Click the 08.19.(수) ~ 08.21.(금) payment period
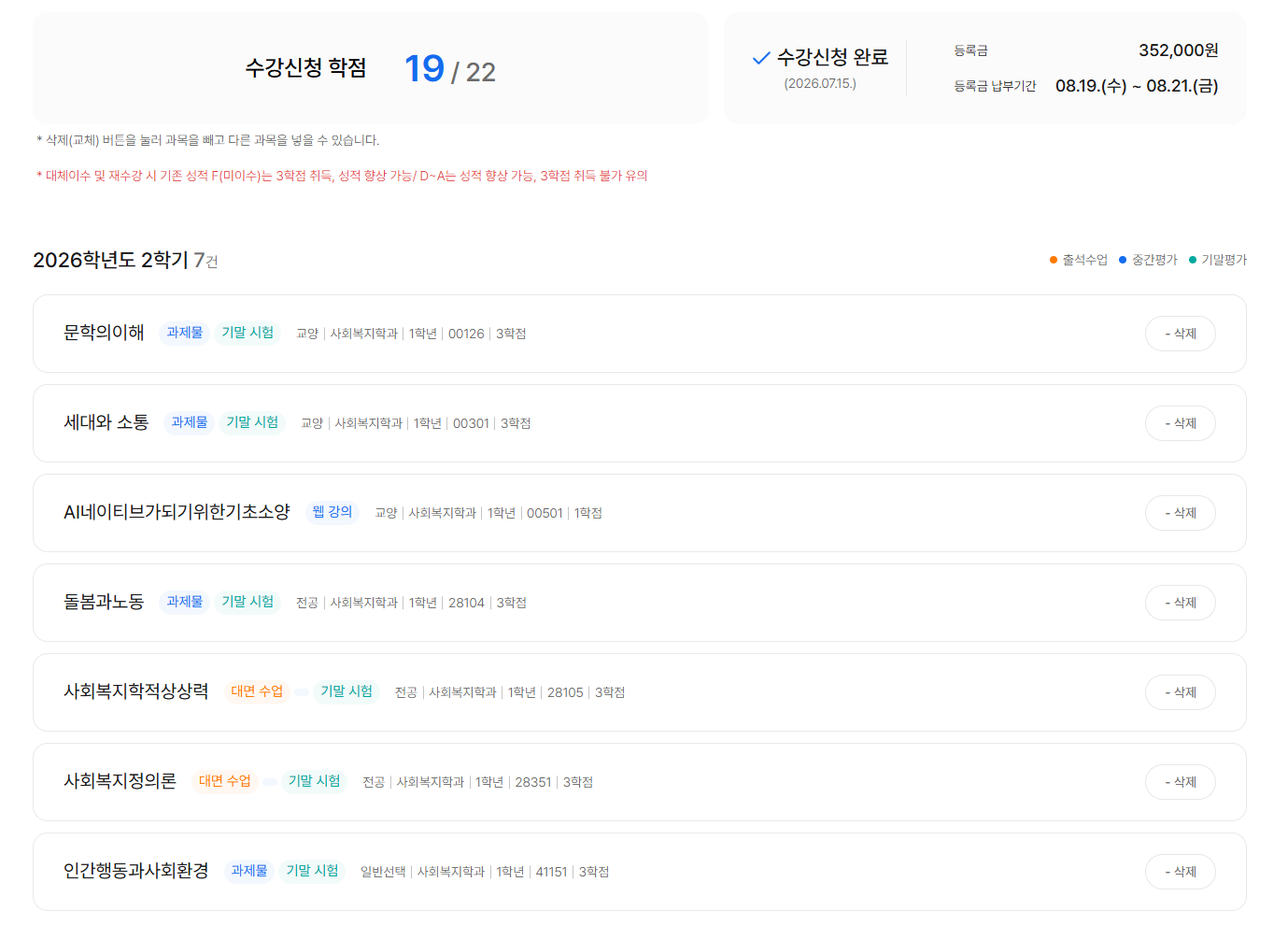1288x925 pixels. click(x=1137, y=86)
